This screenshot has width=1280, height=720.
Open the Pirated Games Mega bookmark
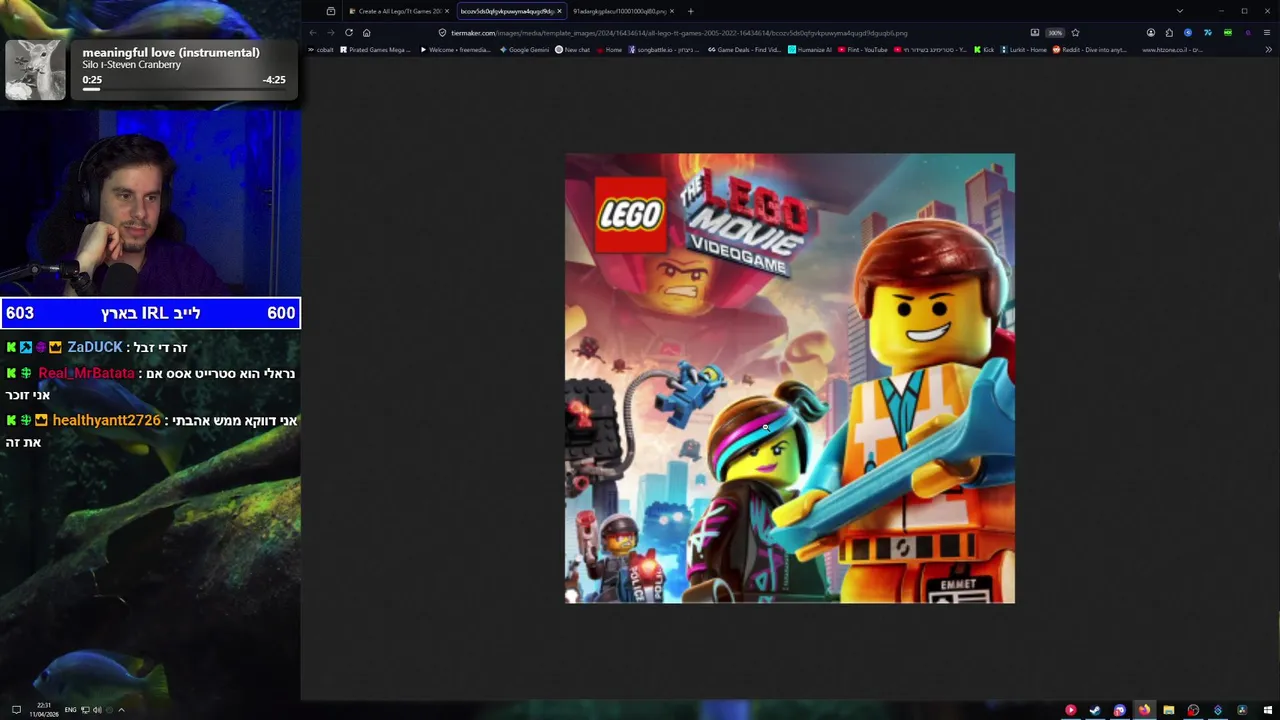tap(375, 49)
